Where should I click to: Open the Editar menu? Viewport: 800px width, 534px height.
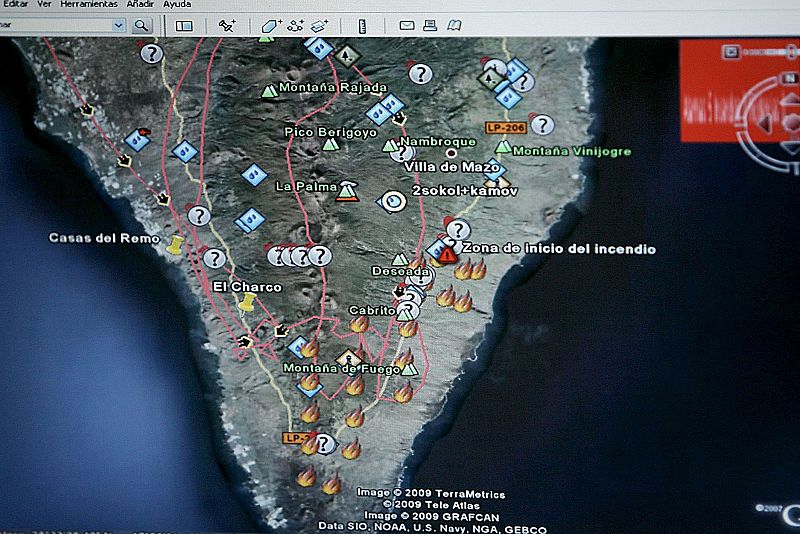15,4
